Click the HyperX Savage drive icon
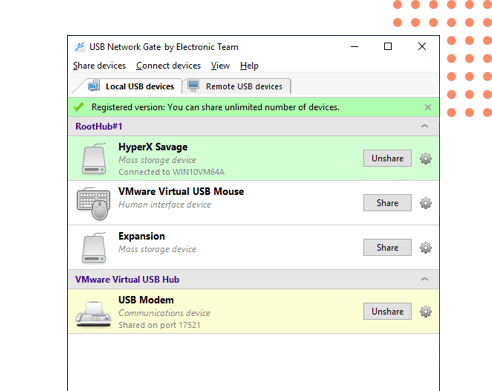The height and width of the screenshot is (391, 492). coord(94,159)
